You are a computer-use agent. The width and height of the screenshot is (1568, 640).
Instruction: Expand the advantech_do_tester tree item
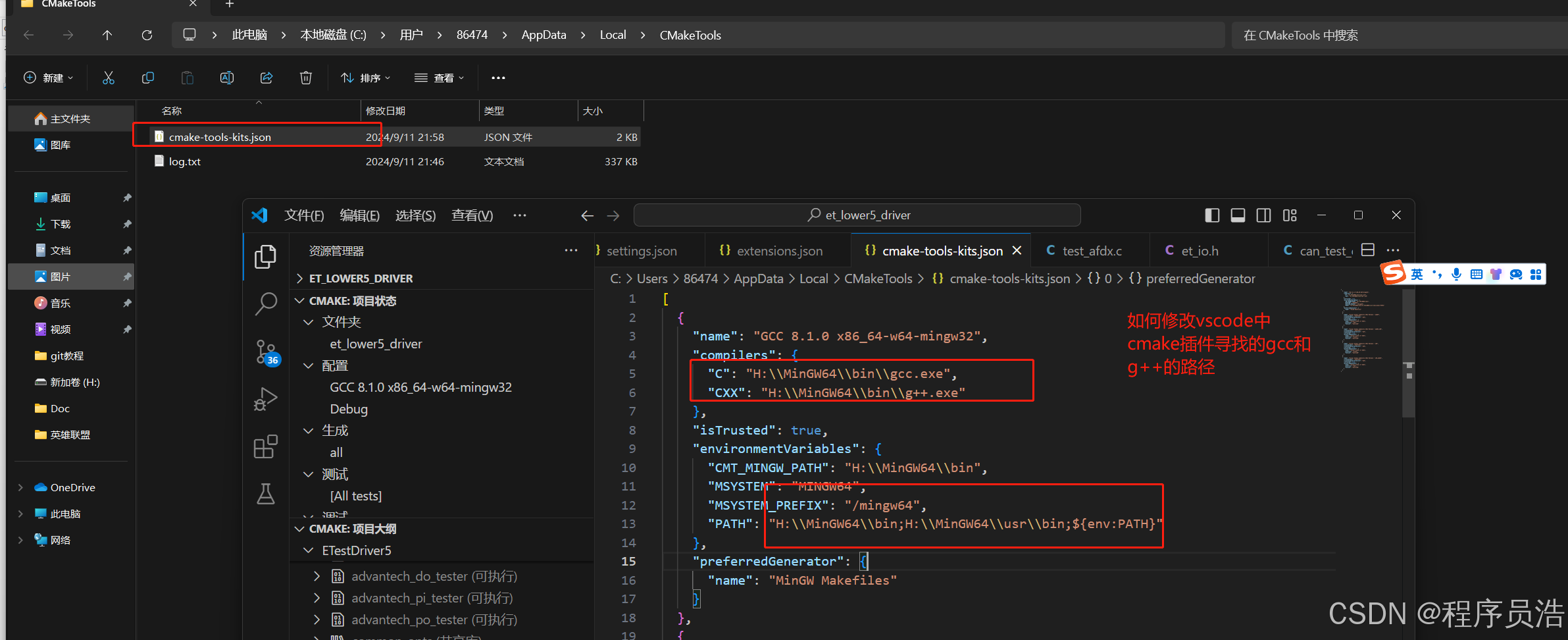coord(316,575)
